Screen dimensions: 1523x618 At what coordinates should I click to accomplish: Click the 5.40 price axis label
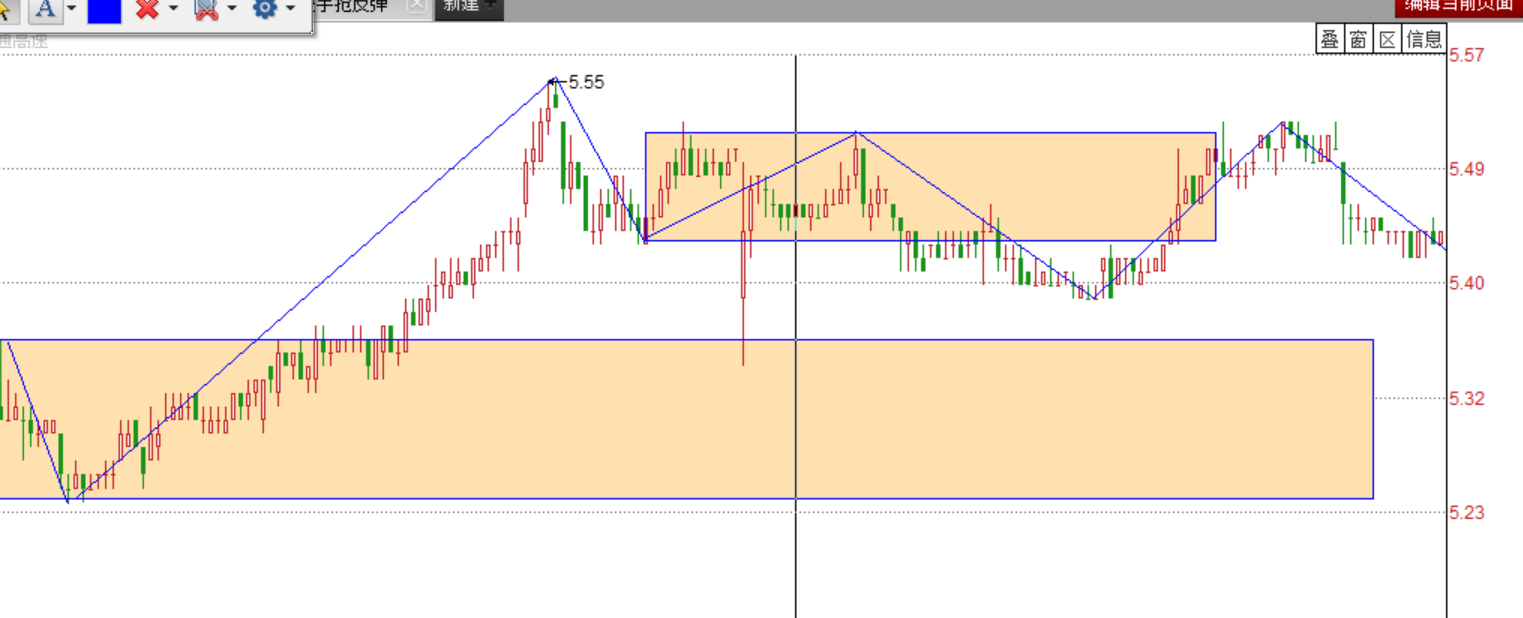coord(1466,283)
